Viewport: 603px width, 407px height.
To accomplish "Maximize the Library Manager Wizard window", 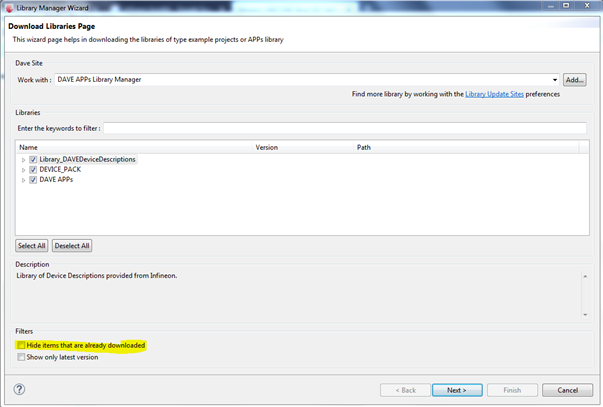I will pyautogui.click(x=566, y=5).
